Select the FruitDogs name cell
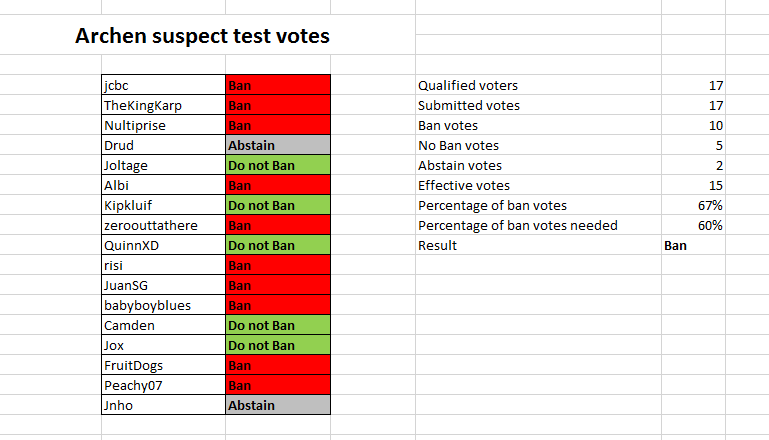The width and height of the screenshot is (769, 440). (x=163, y=365)
